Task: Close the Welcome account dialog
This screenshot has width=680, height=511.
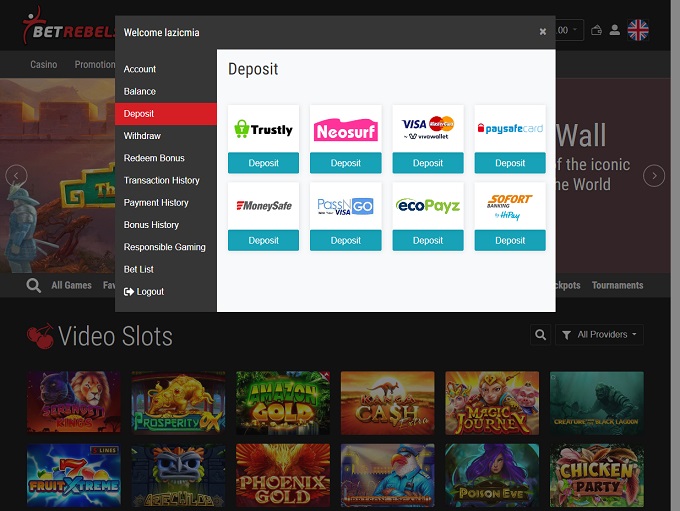Action: [543, 32]
